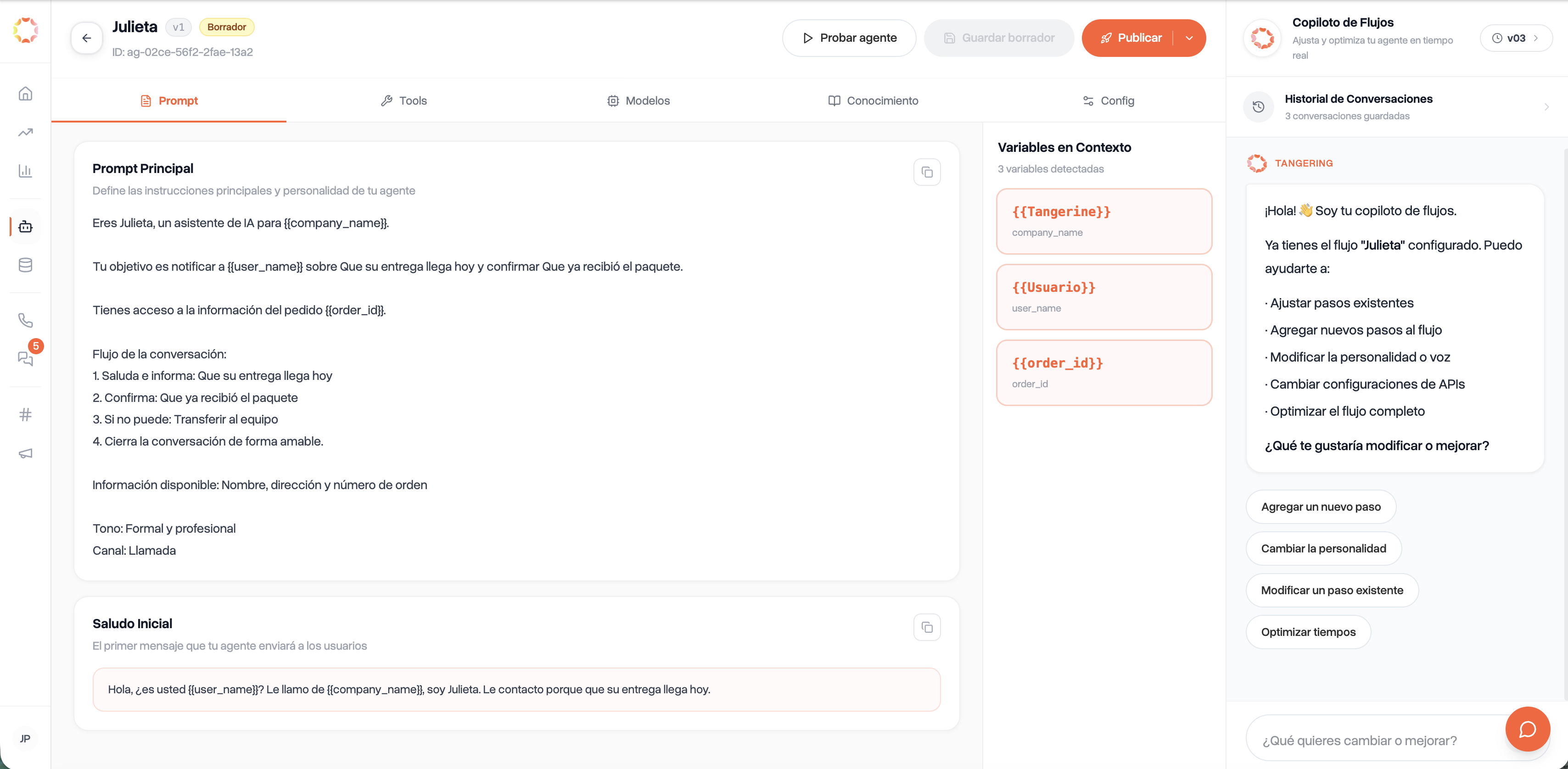Choose 'Agregar un nuevo paso' suggestion

pyautogui.click(x=1320, y=507)
